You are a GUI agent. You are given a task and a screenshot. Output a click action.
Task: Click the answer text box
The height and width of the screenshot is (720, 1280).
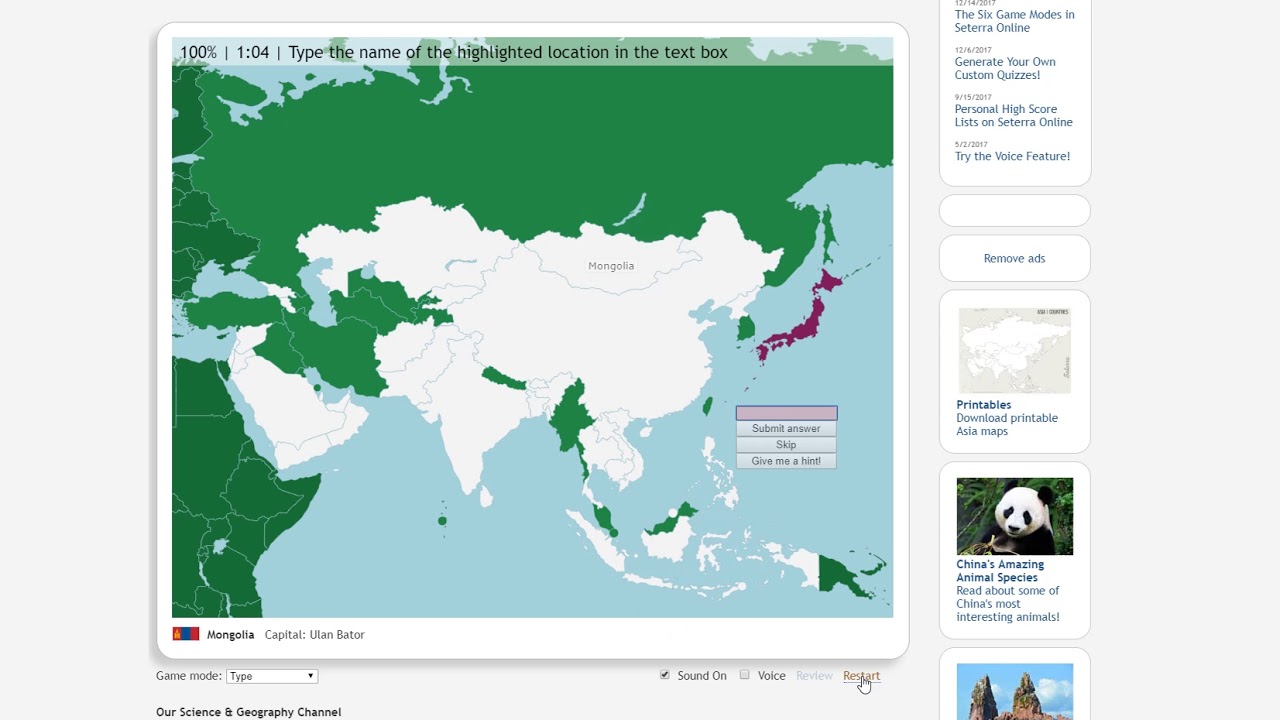pos(786,413)
